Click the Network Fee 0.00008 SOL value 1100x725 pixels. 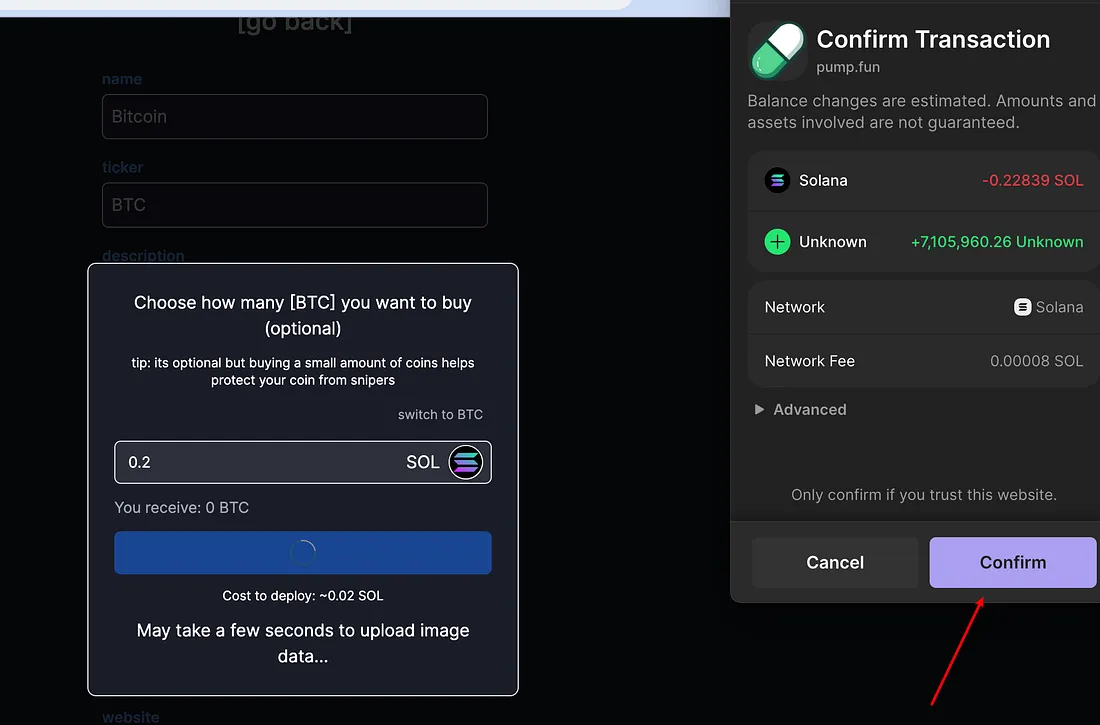pos(1036,361)
